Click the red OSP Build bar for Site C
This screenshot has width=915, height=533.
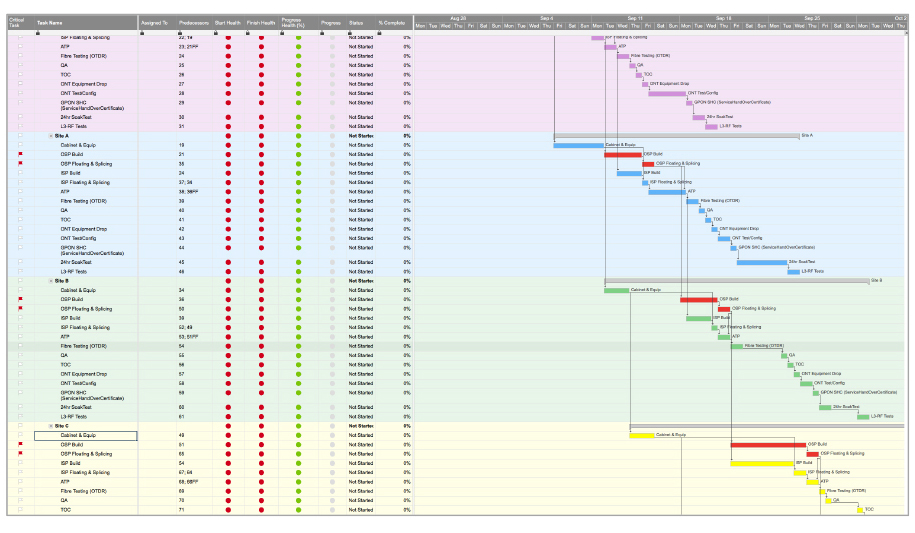(767, 445)
